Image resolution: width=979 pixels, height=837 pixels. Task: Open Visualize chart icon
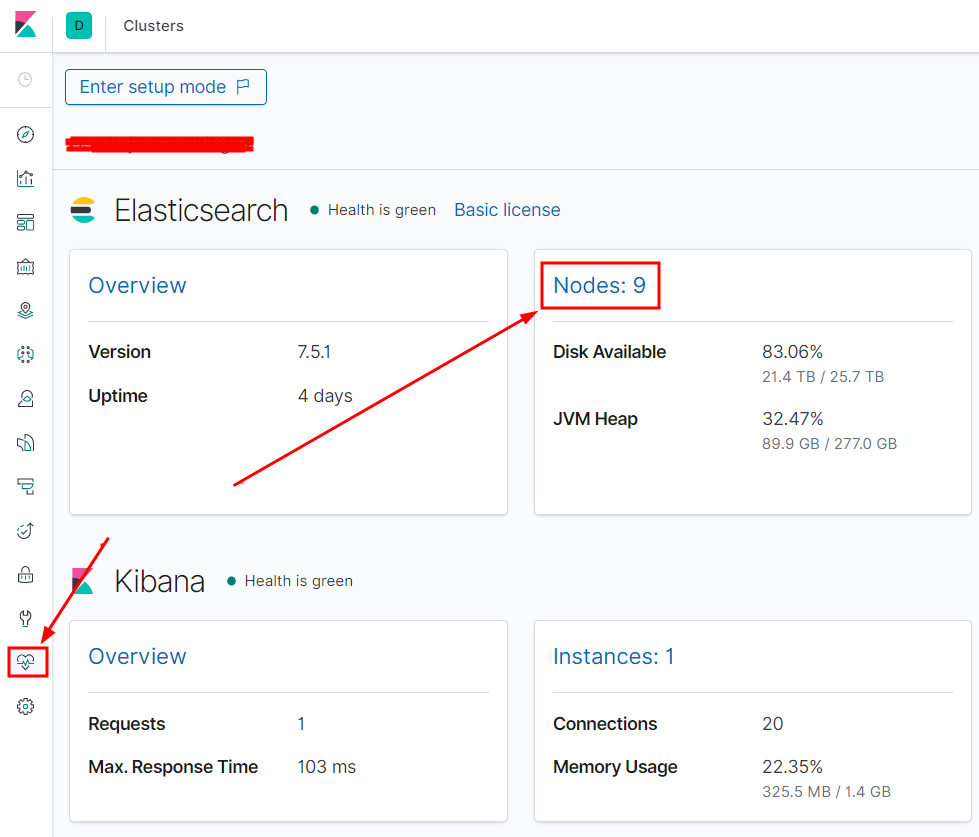(x=25, y=179)
